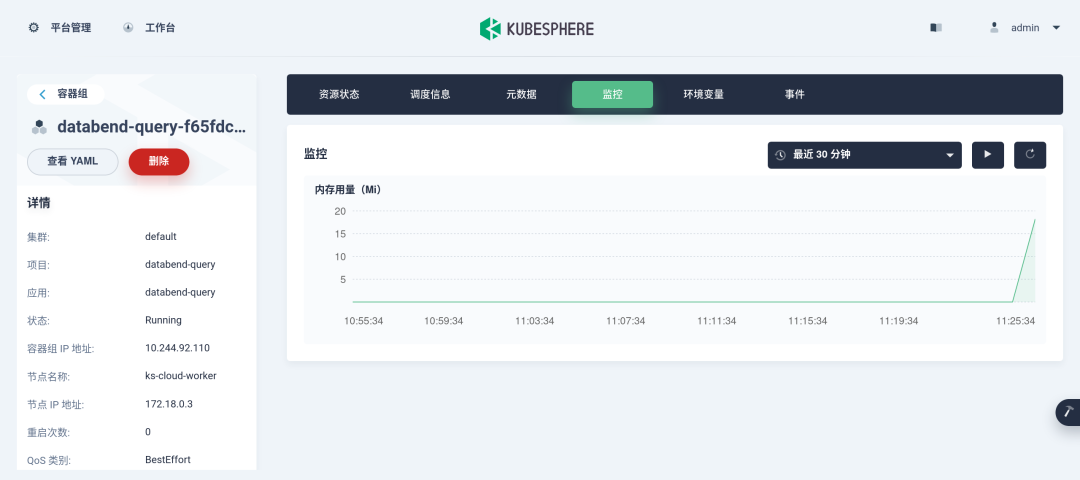Refresh the monitoring data

coord(1030,155)
